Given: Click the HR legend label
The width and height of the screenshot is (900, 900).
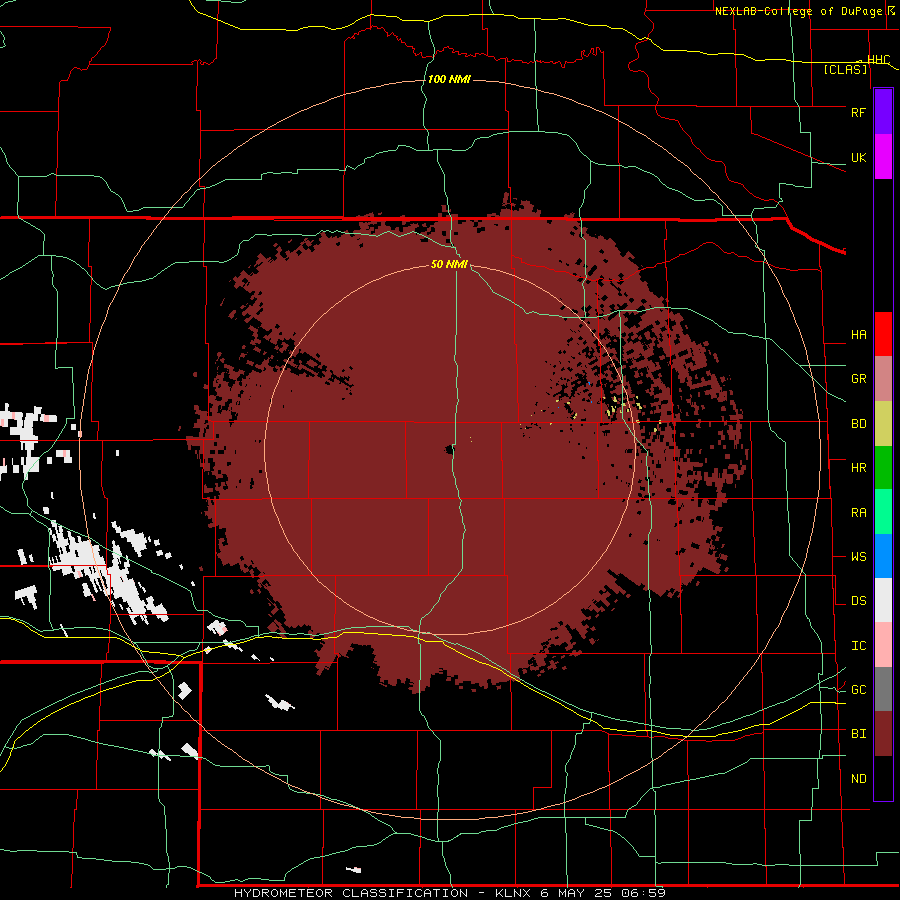Looking at the screenshot, I should [858, 468].
